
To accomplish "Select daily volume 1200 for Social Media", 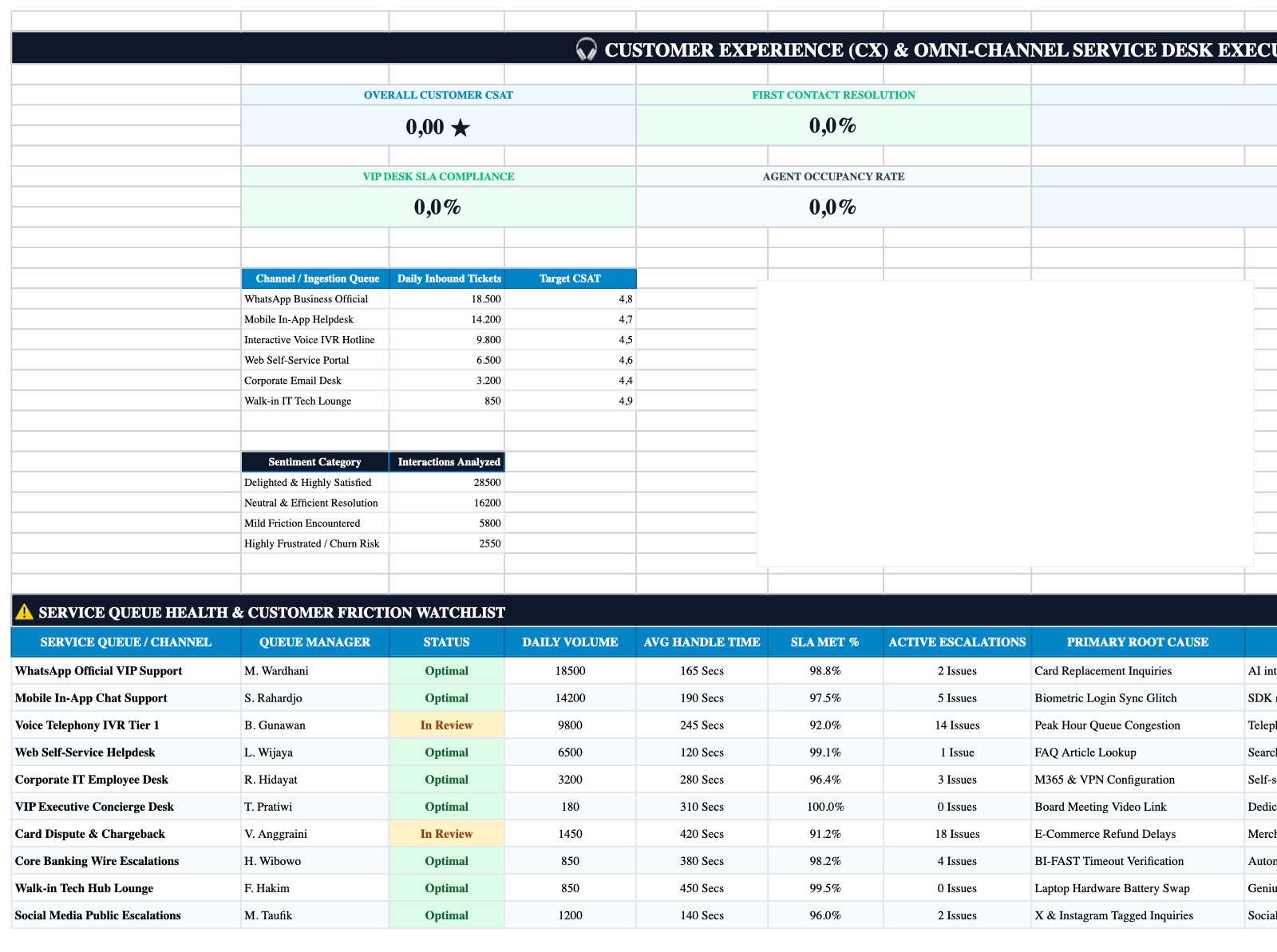I will tap(570, 915).
